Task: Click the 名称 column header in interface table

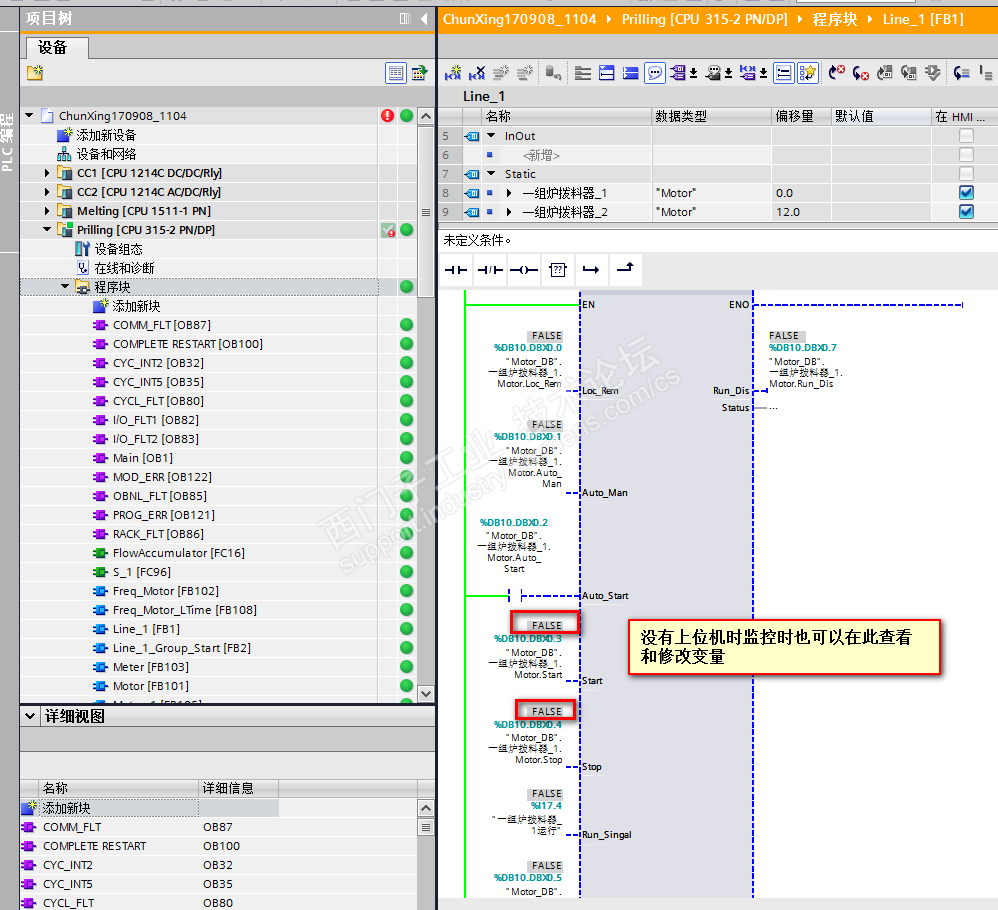Action: [x=566, y=116]
